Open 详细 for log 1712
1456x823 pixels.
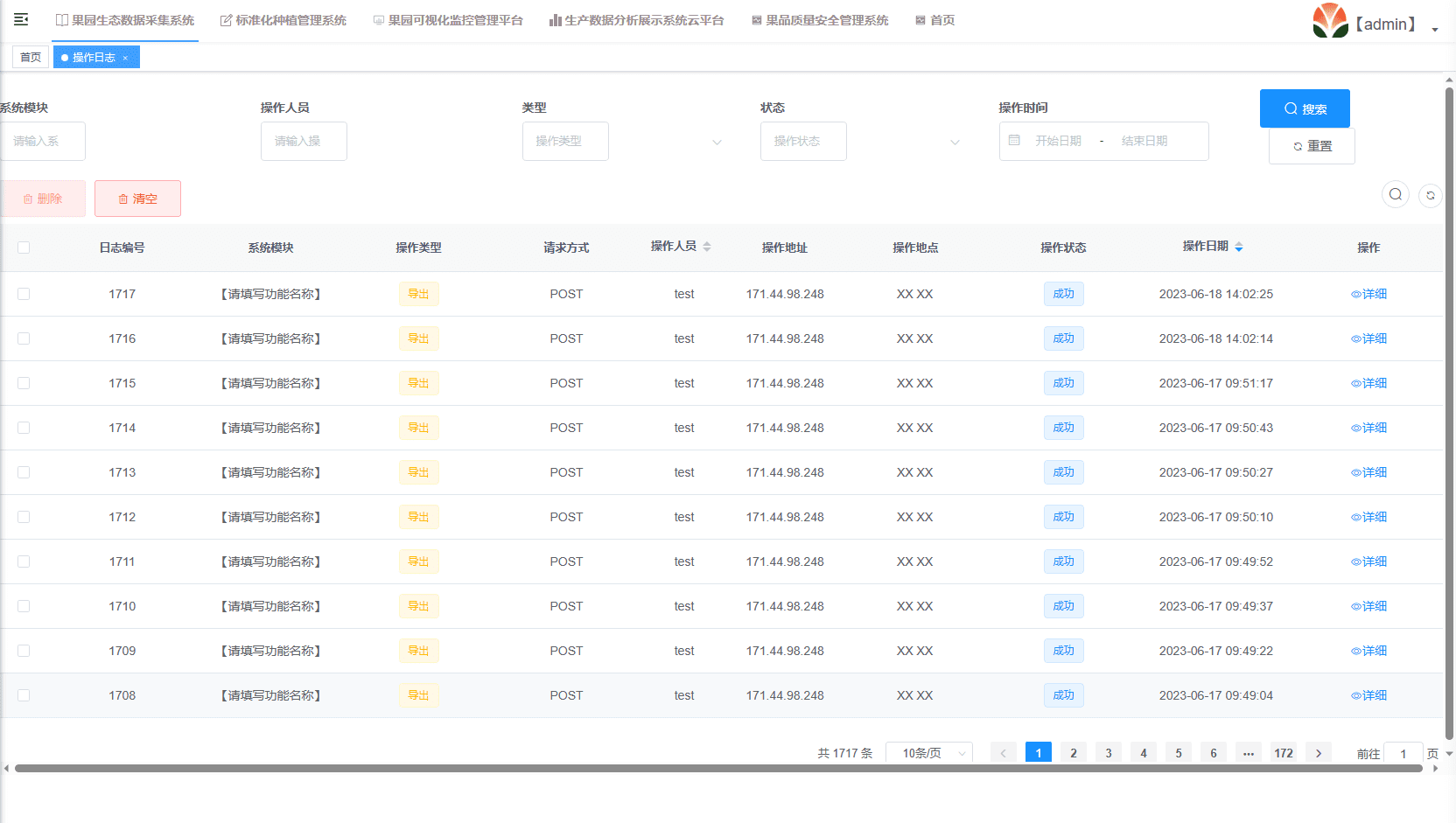tap(1368, 517)
